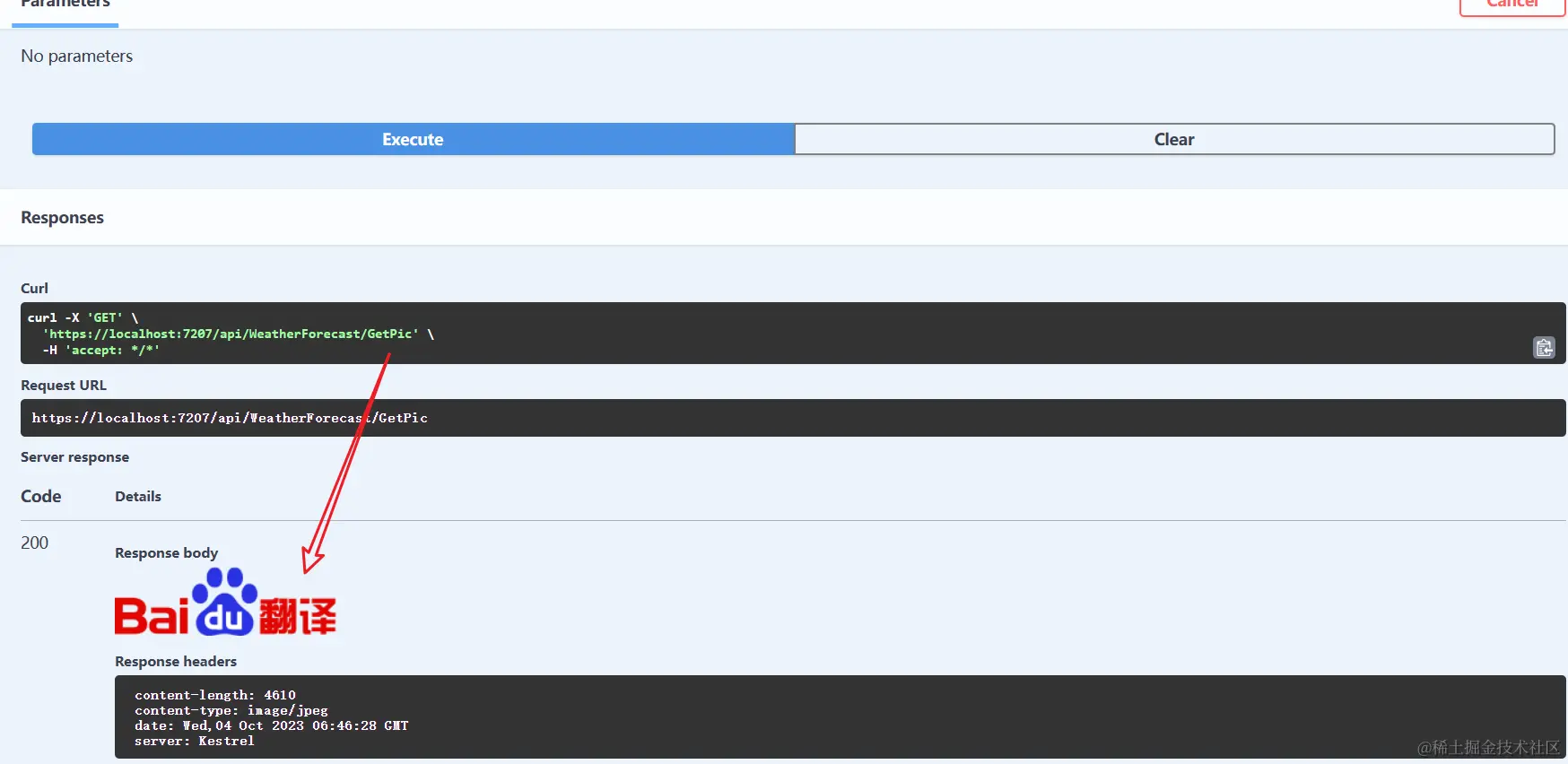The height and width of the screenshot is (764, 1568).
Task: Click the 200 status code
Action: (35, 543)
